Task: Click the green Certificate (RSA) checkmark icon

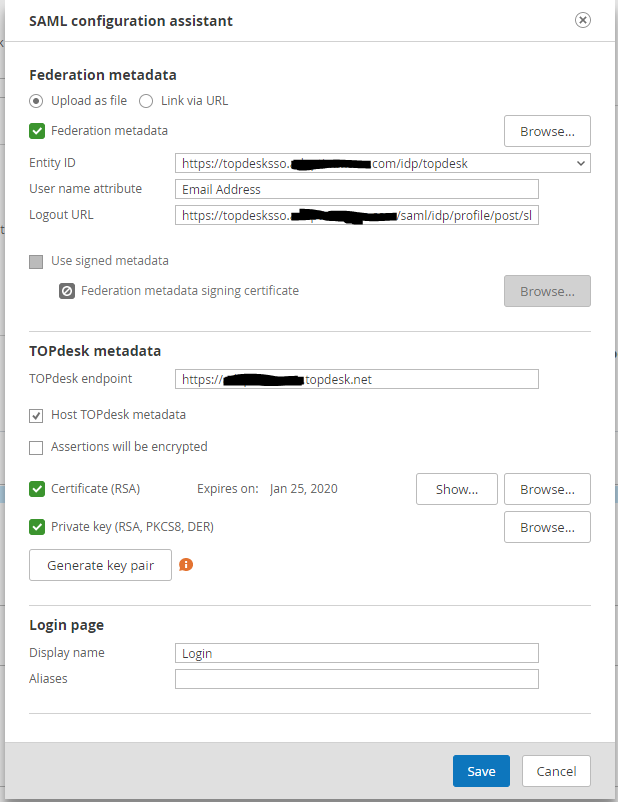Action: click(x=35, y=489)
